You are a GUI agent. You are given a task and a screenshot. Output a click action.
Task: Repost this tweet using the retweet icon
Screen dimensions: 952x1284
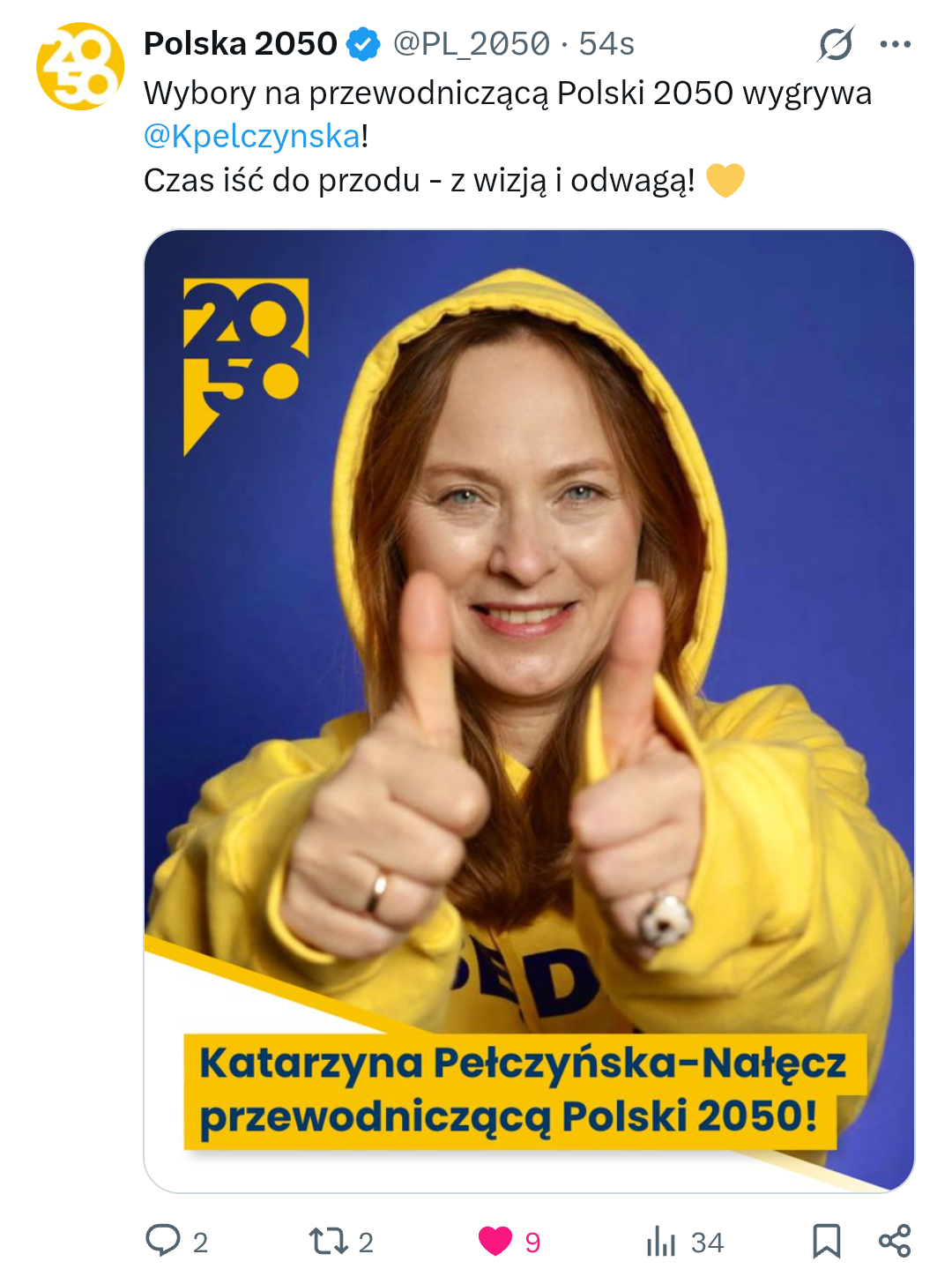[328, 1241]
